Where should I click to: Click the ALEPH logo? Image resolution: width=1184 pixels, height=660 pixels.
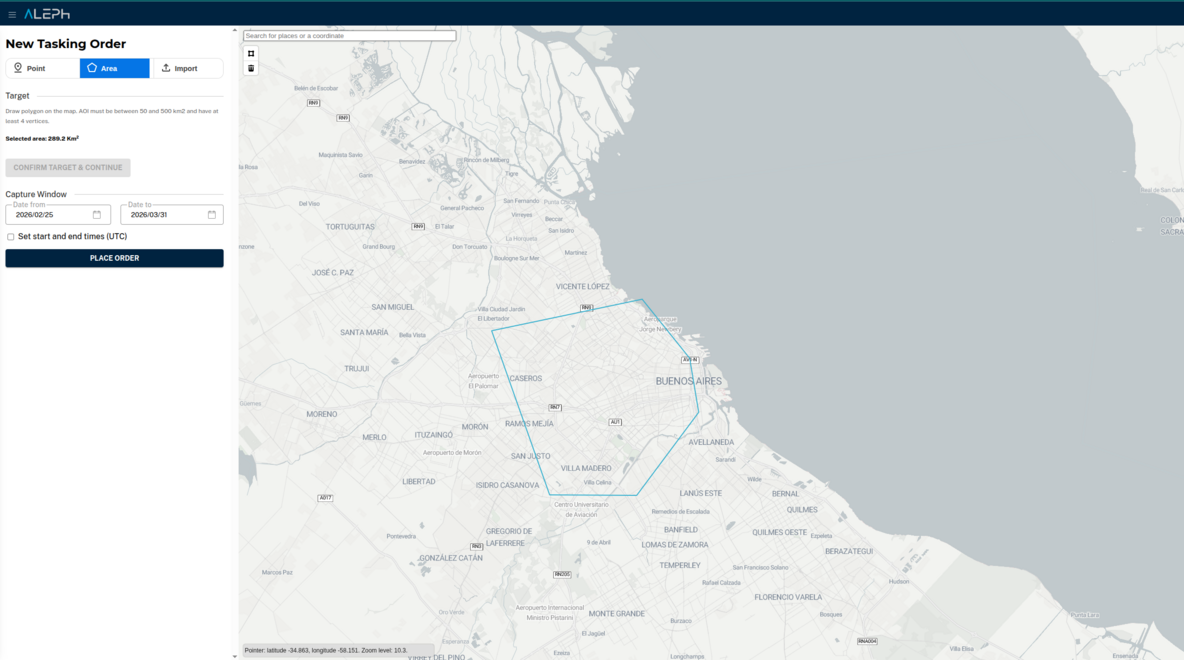47,14
